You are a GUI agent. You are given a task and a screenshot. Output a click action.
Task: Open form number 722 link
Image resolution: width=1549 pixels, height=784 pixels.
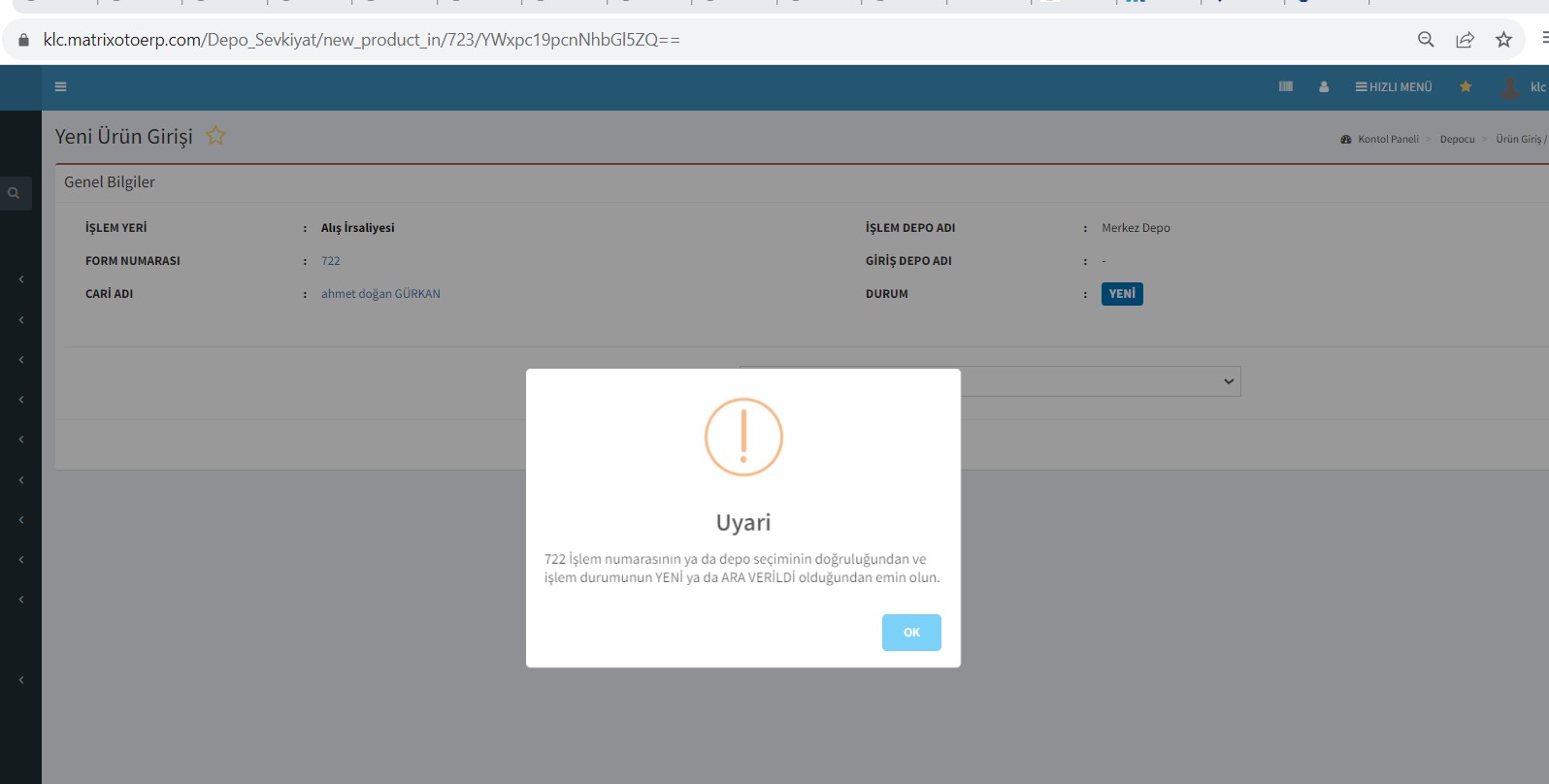pos(331,261)
